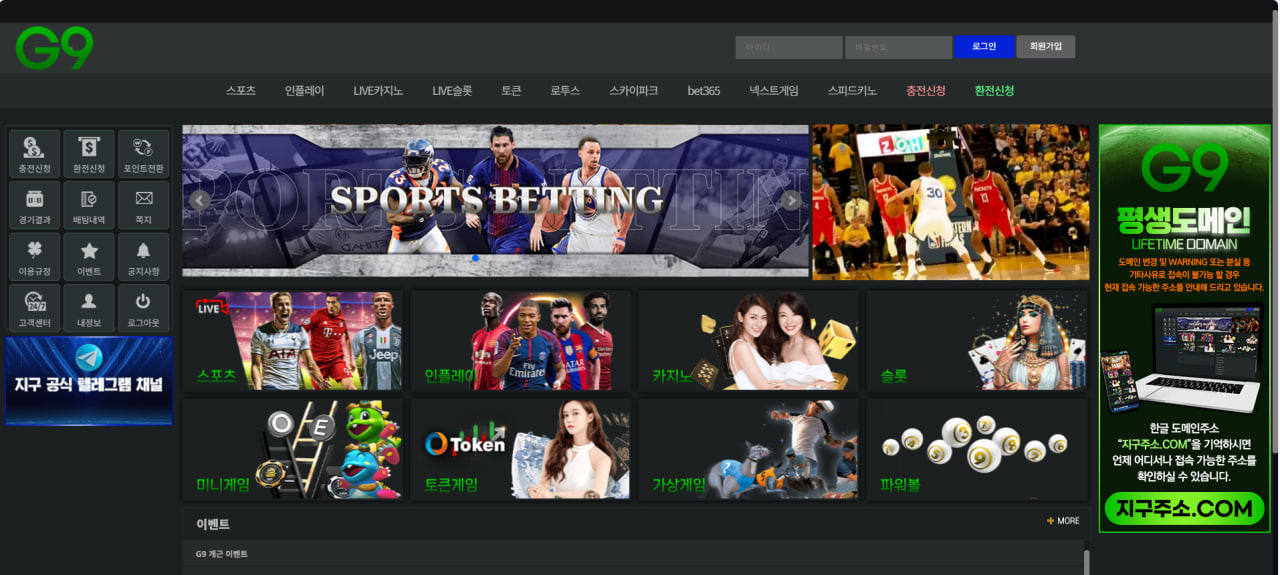Open the Telegram channel banner in sidebar

point(89,381)
